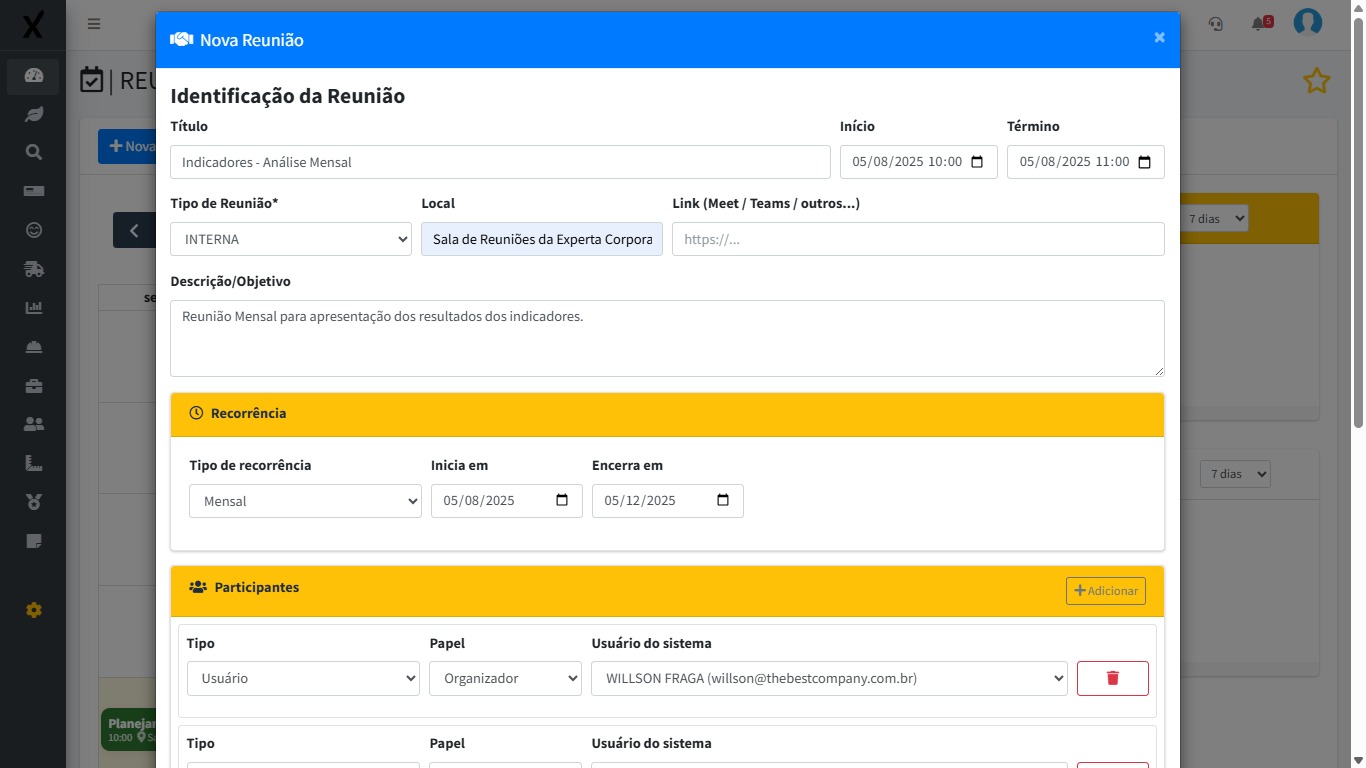The height and width of the screenshot is (768, 1366).
Task: Open the user profile avatar menu
Action: point(1307,23)
